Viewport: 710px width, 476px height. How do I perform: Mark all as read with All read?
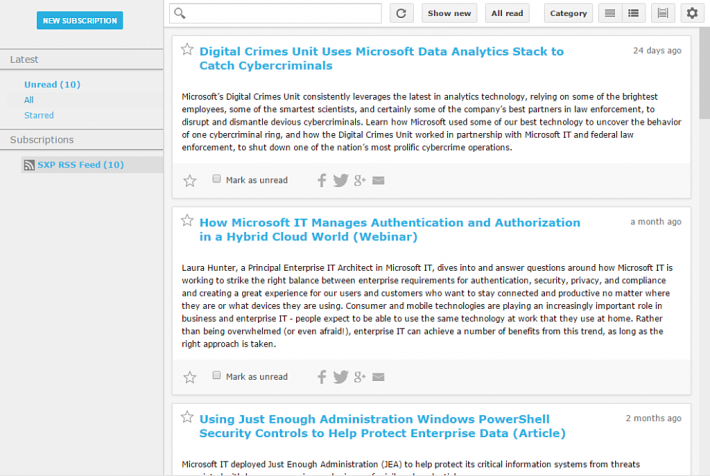pos(507,13)
